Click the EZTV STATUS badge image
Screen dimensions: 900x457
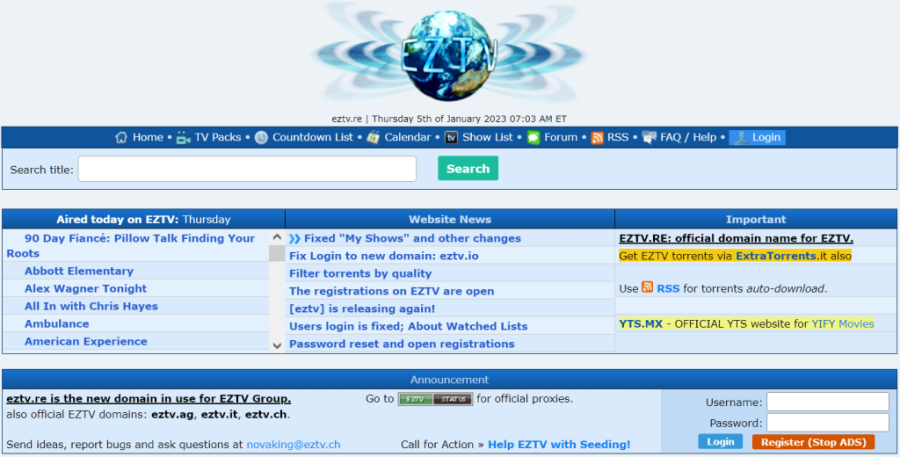point(436,399)
